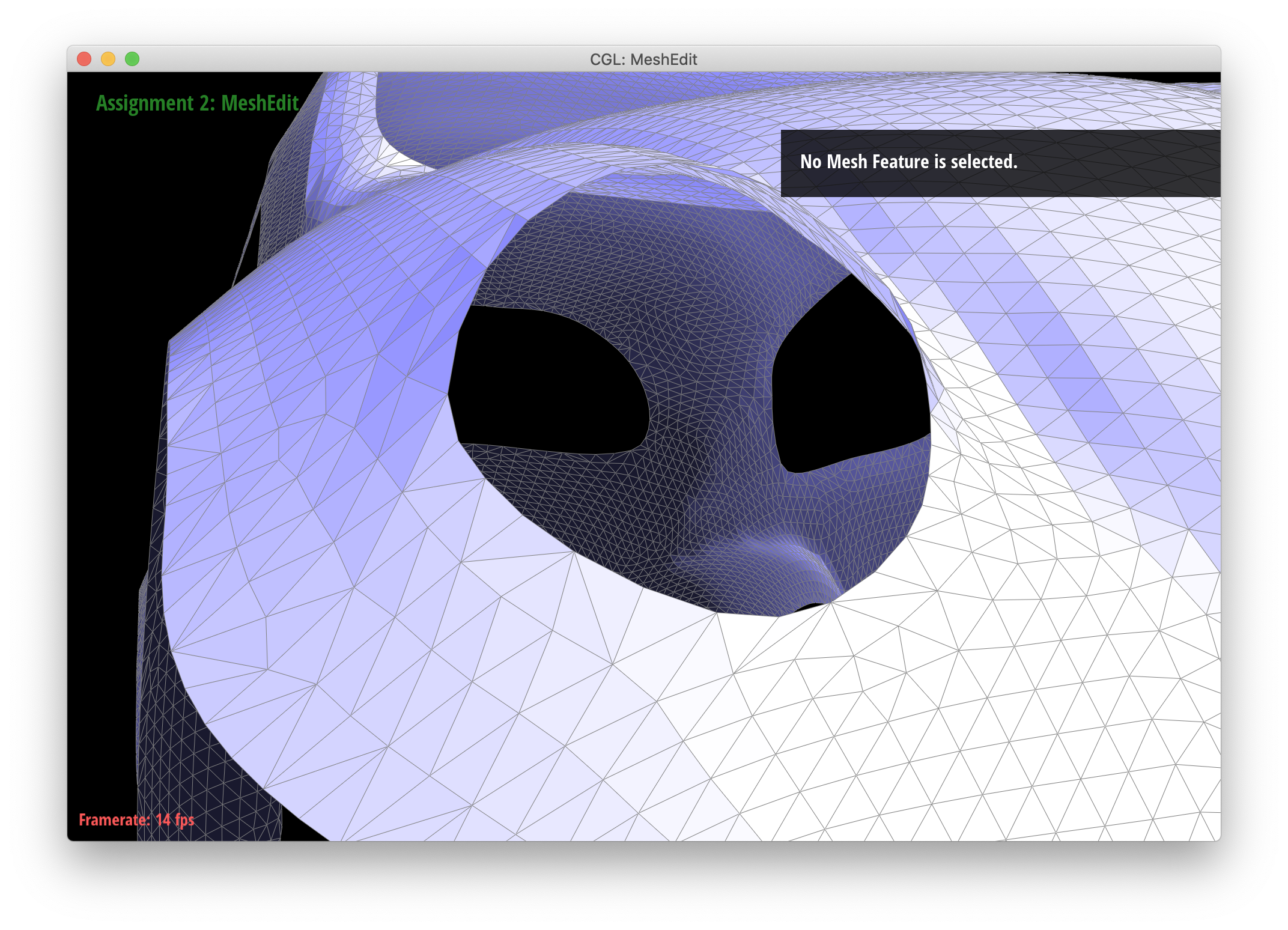Click the green fullscreen window button

132,59
